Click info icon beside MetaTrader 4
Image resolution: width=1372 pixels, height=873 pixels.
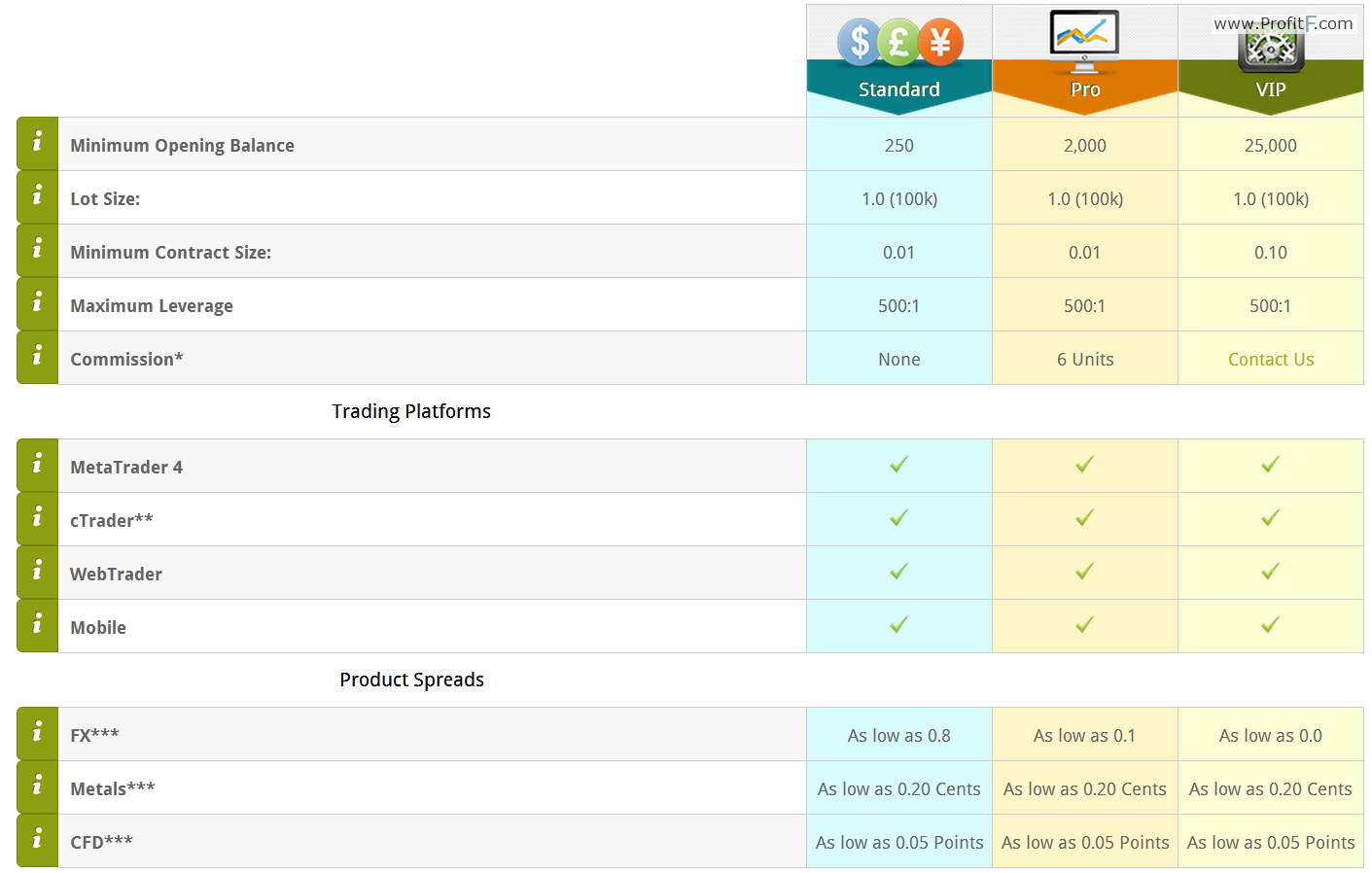click(x=38, y=466)
